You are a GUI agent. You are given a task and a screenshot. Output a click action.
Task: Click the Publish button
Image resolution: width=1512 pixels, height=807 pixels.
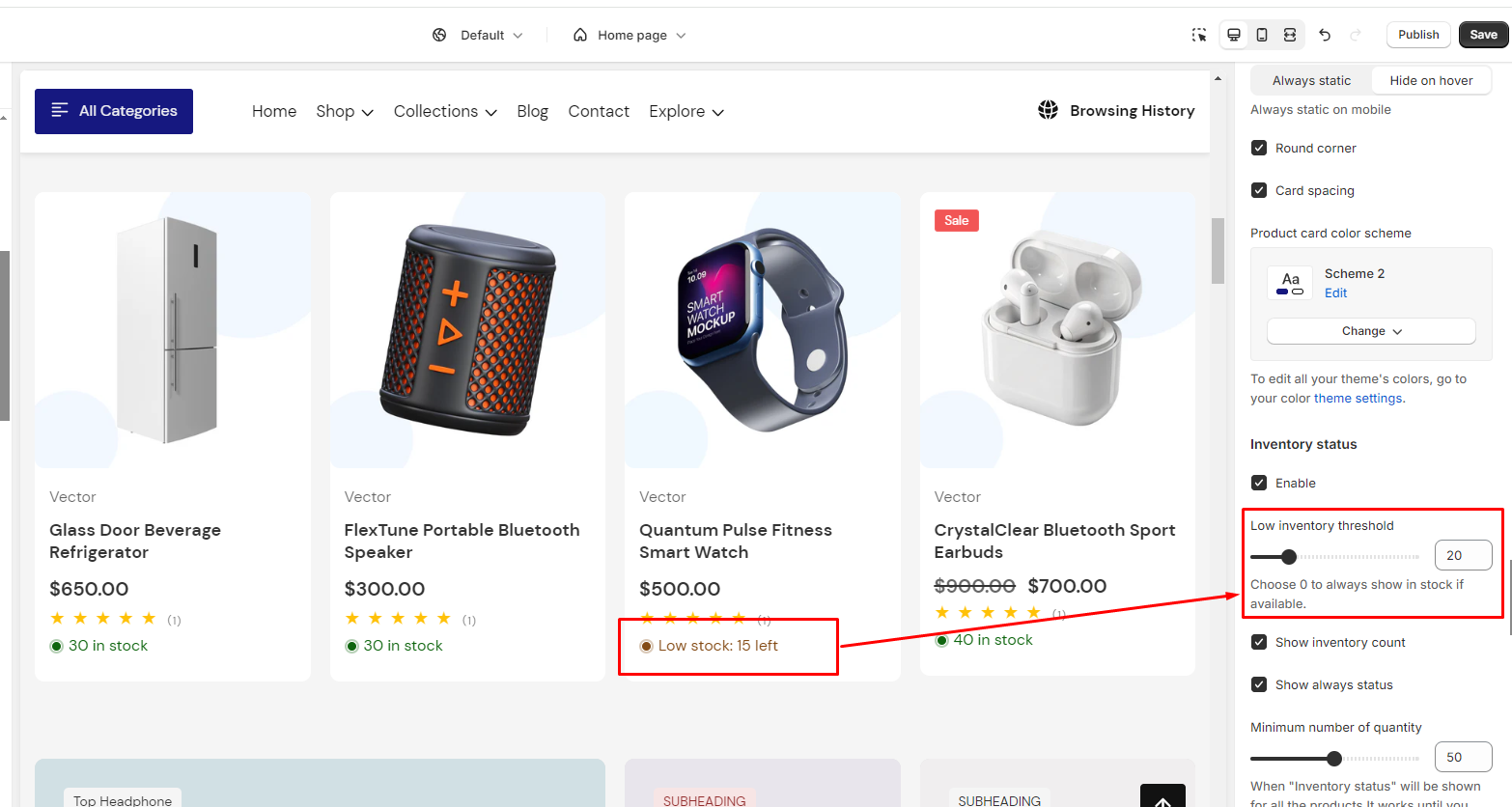(1418, 35)
